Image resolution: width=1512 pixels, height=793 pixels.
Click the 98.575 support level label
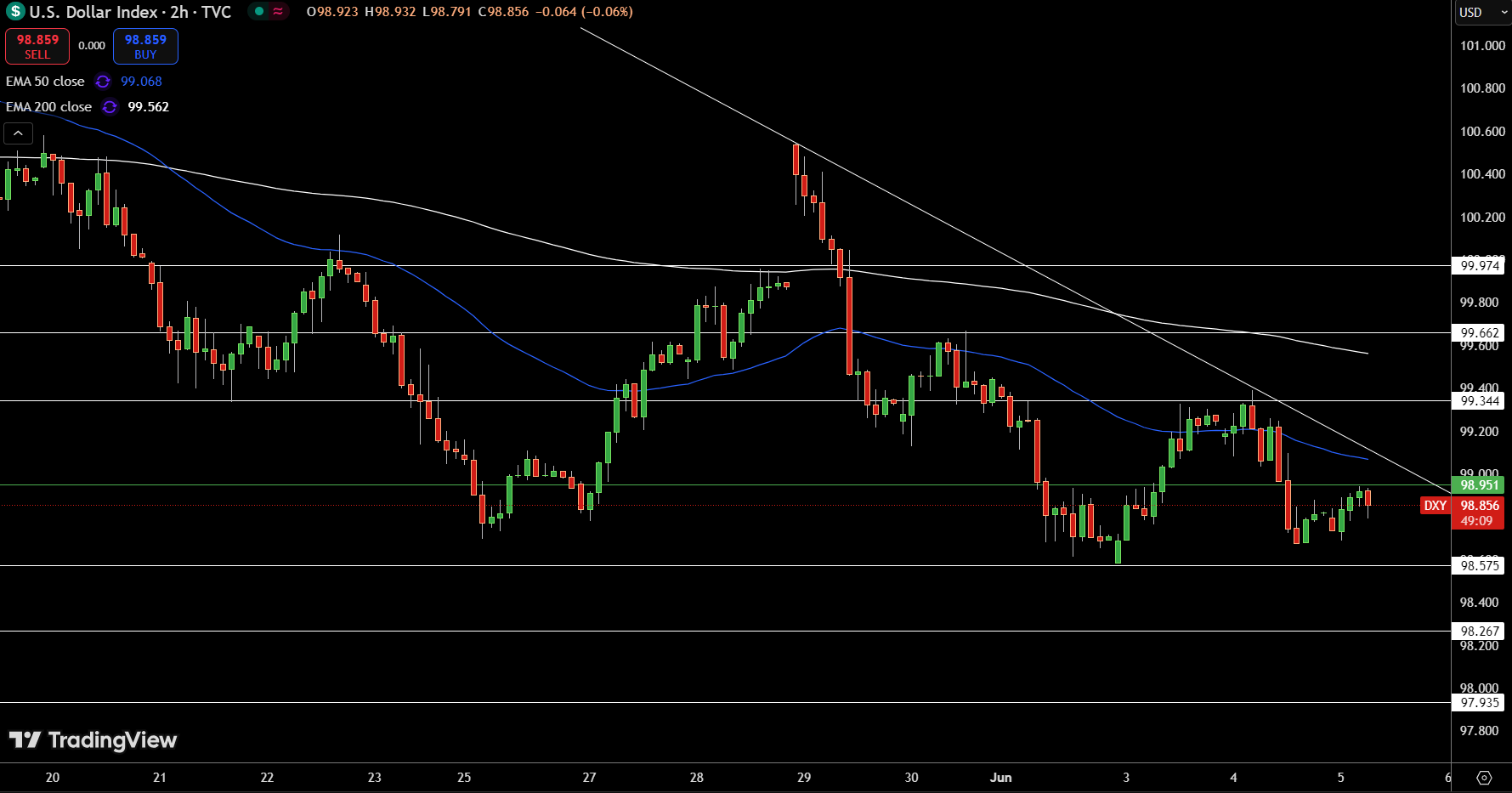pyautogui.click(x=1479, y=566)
